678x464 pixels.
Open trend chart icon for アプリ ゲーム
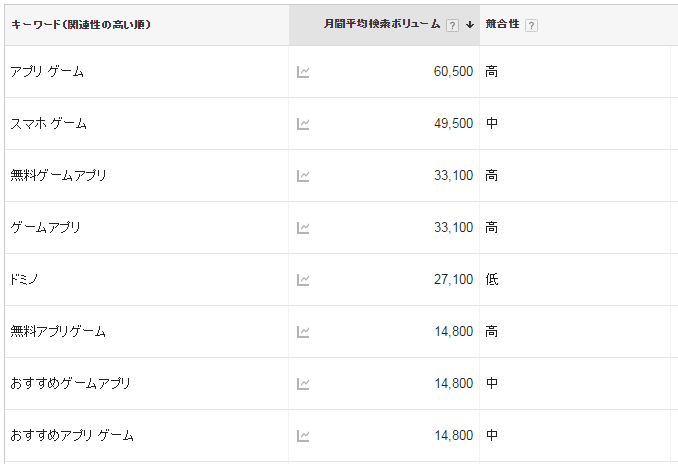[303, 72]
